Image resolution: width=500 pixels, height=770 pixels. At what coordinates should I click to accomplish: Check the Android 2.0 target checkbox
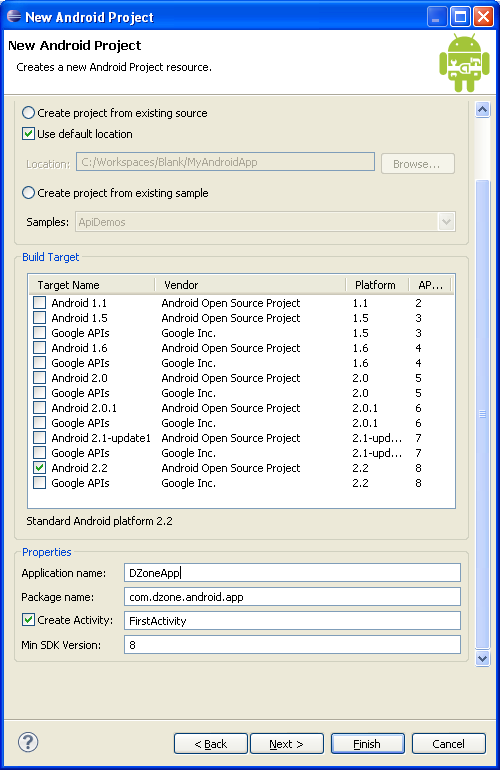[x=39, y=378]
